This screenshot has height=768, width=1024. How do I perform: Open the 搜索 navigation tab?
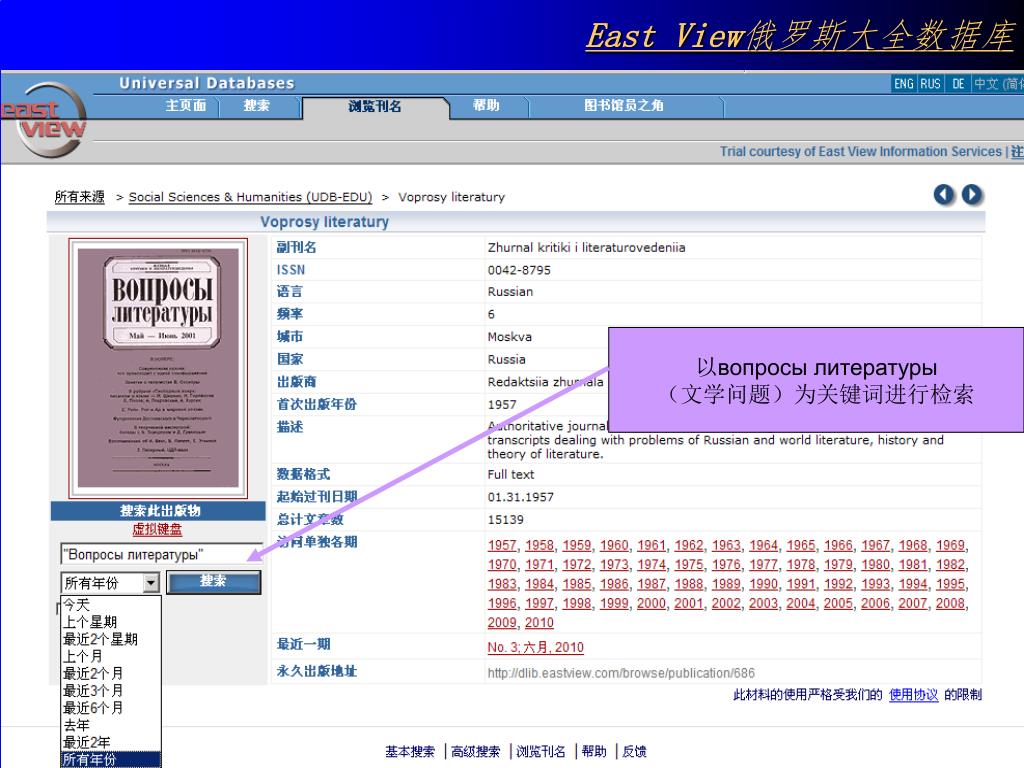point(256,106)
